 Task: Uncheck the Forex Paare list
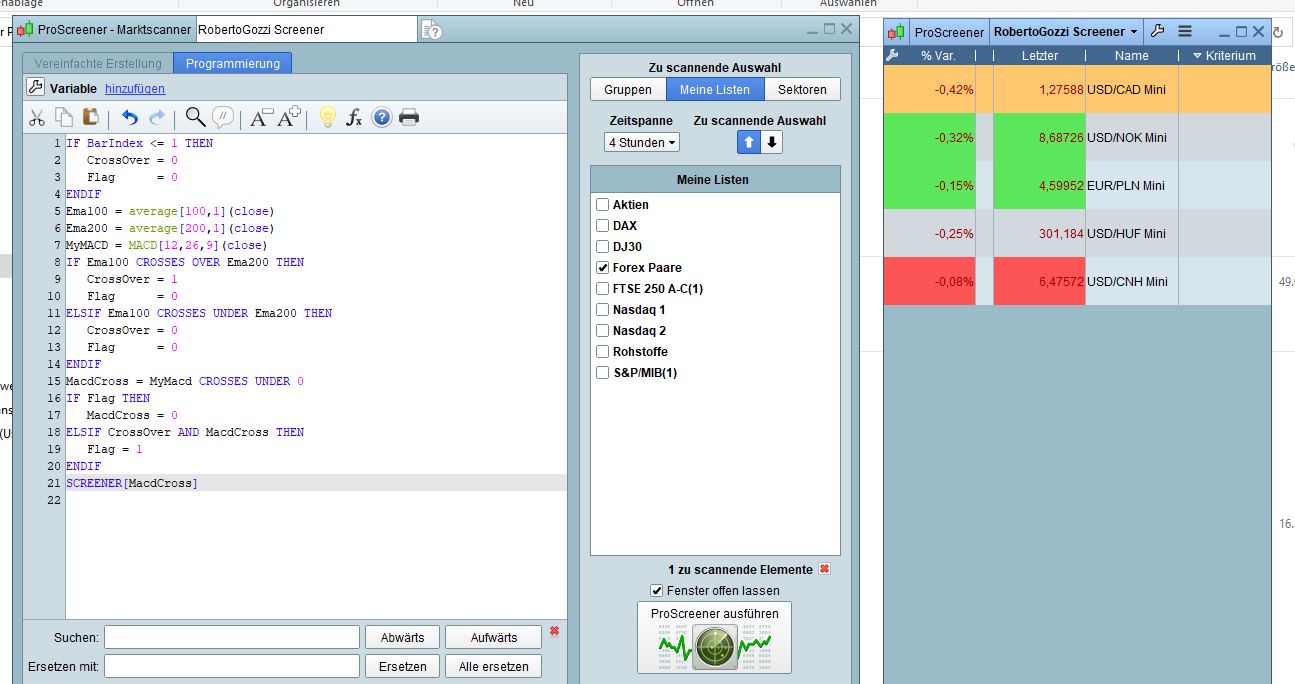pyautogui.click(x=602, y=267)
